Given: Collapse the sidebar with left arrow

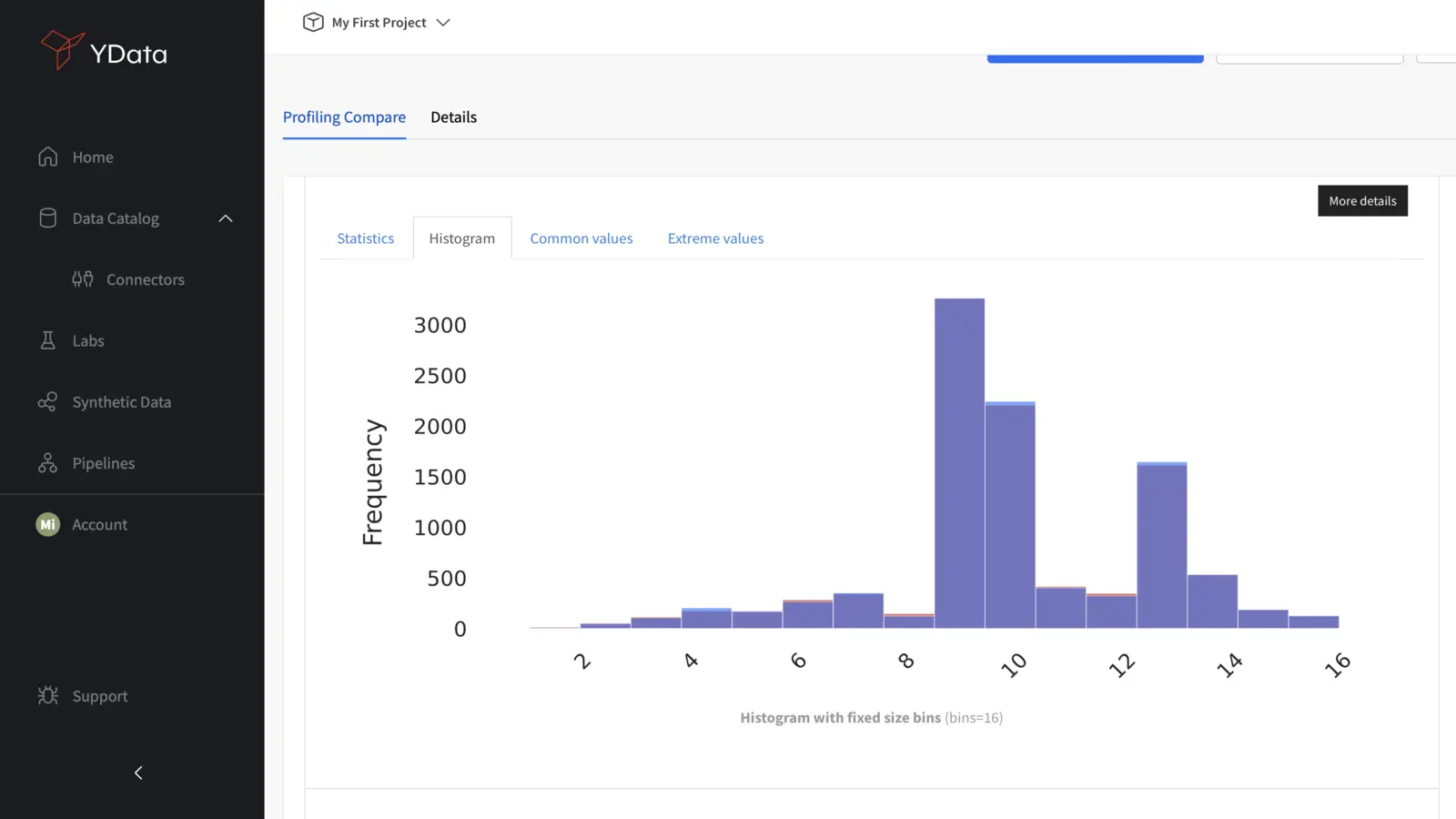Looking at the screenshot, I should coord(138,773).
